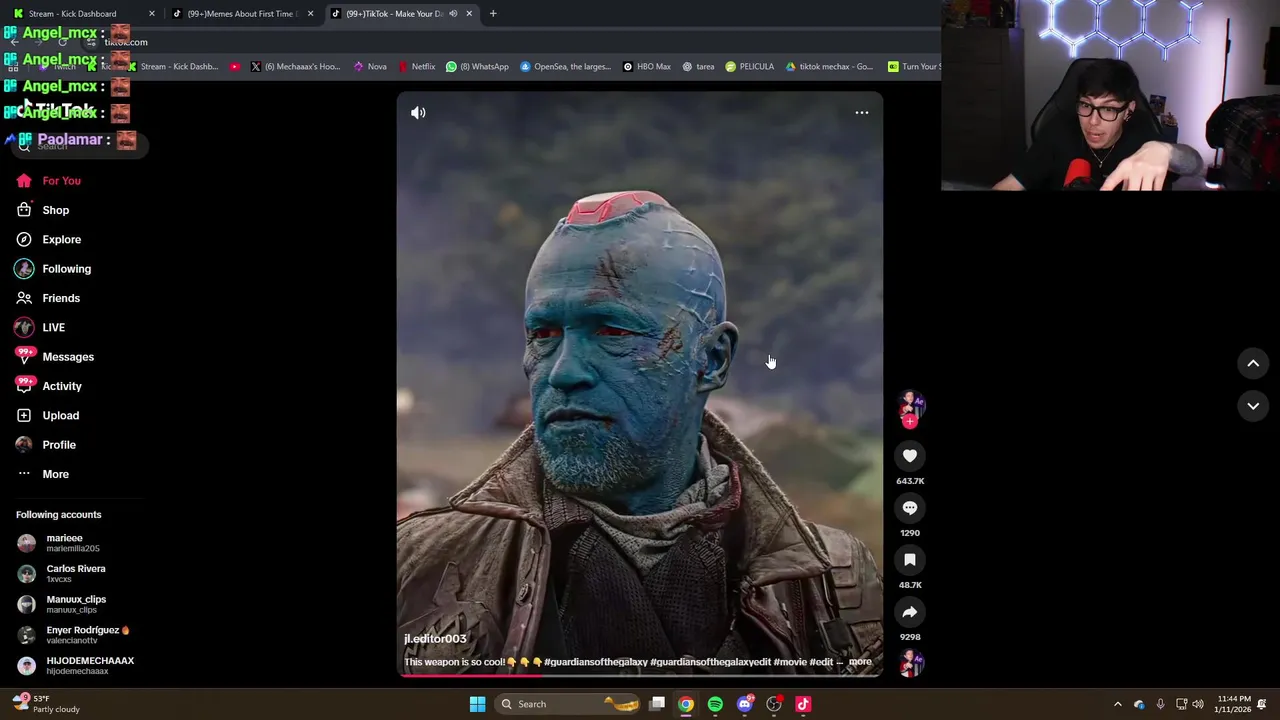1280x720 pixels.
Task: Open the Mechaaax X bookmark
Action: tap(295, 67)
